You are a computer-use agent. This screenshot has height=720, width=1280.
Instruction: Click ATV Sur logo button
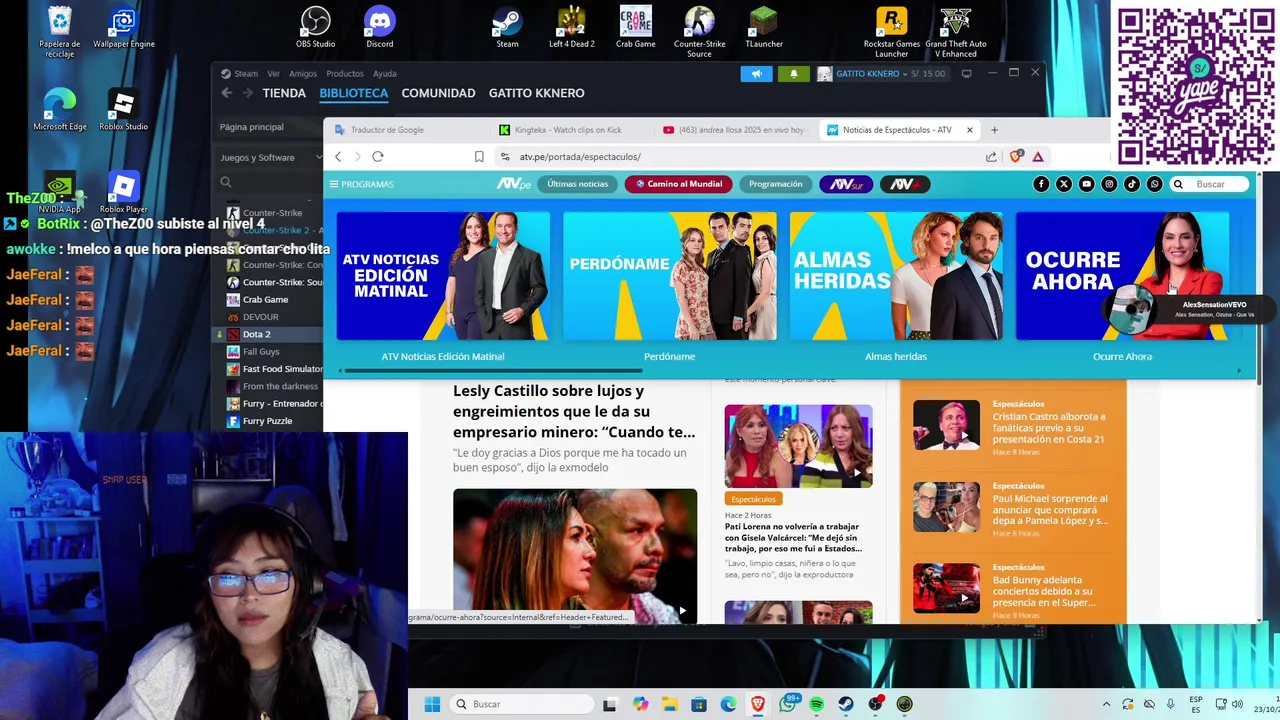coord(846,184)
